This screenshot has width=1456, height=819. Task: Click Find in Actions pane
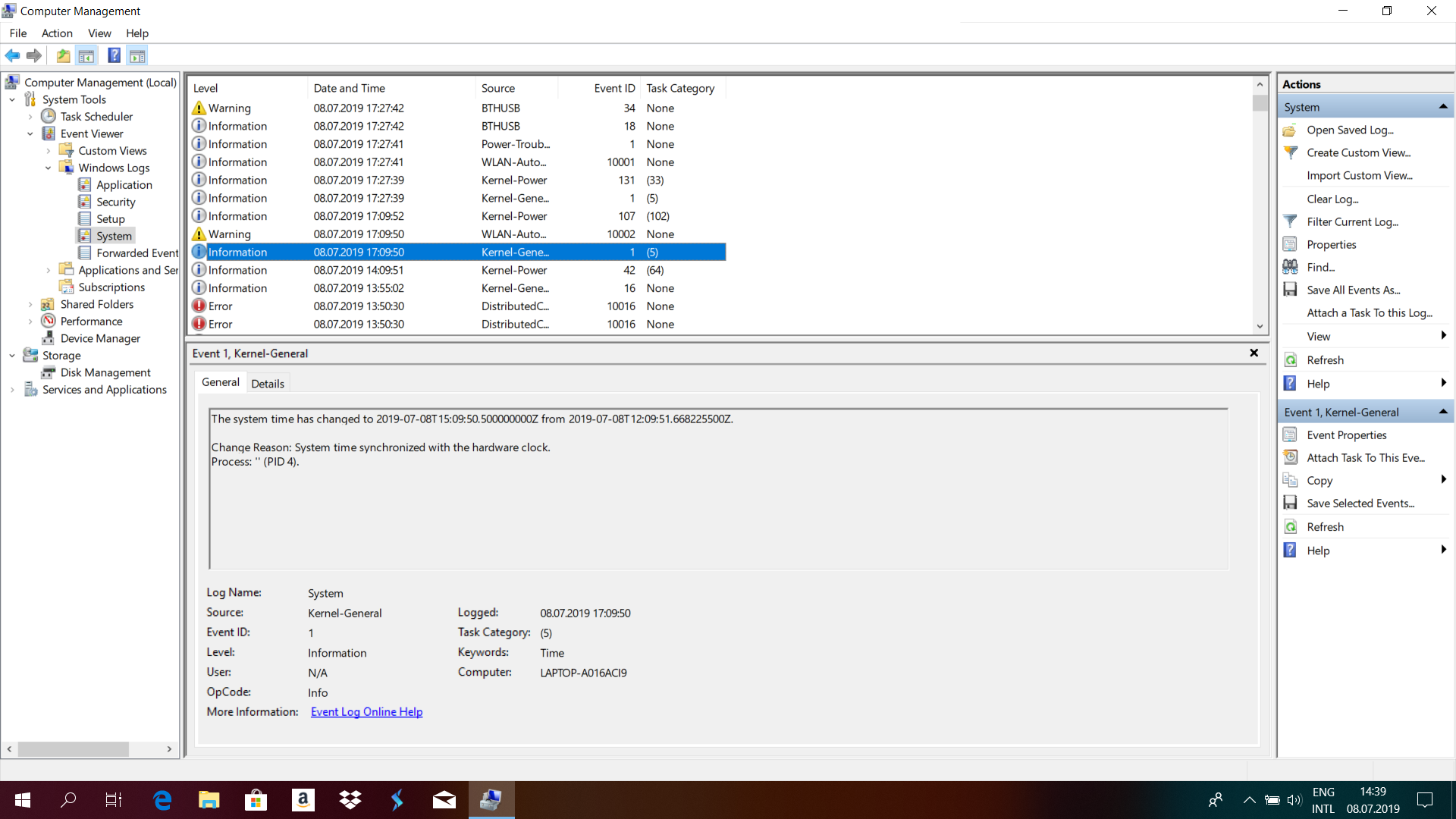1320,267
